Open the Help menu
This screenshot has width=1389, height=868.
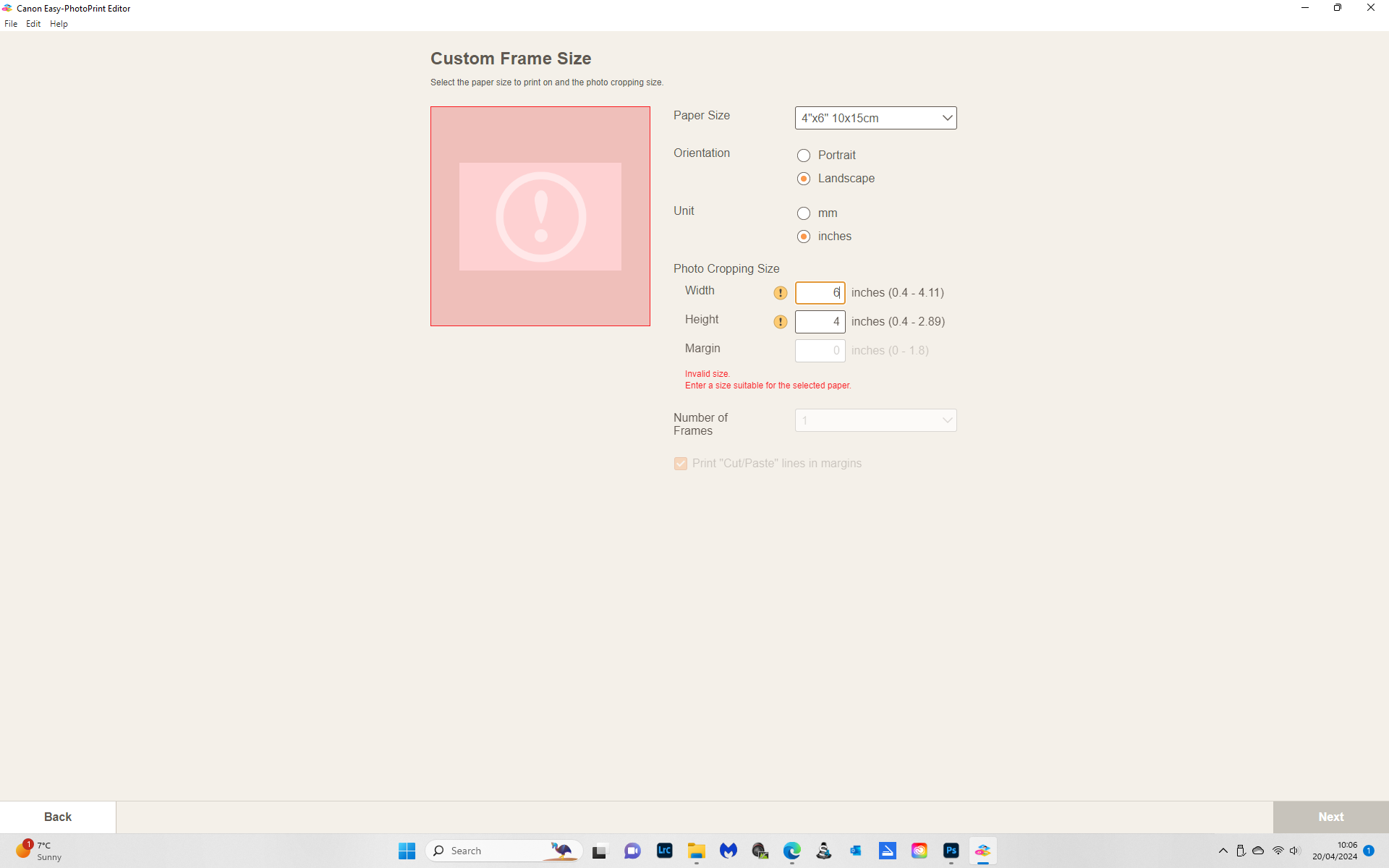pos(59,23)
